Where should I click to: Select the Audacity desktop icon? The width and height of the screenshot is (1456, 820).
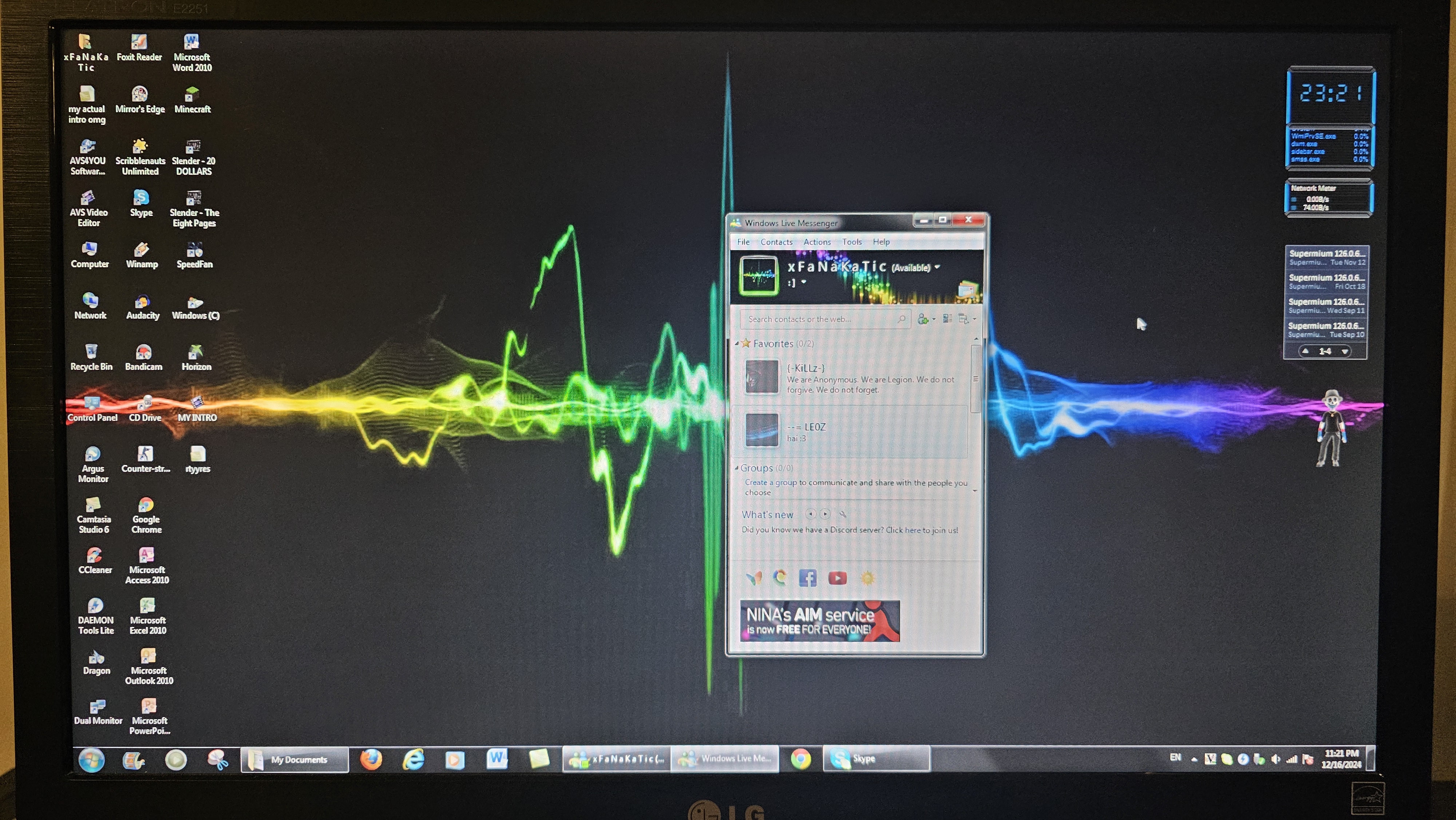pyautogui.click(x=142, y=307)
